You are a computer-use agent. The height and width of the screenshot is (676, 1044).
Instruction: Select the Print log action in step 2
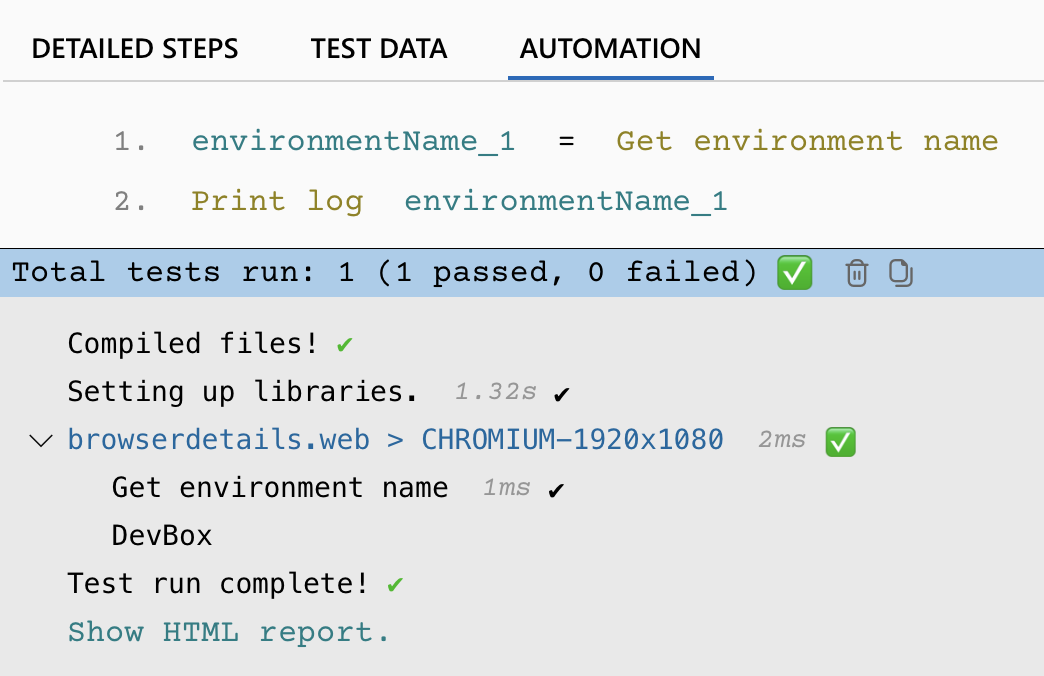click(x=277, y=201)
